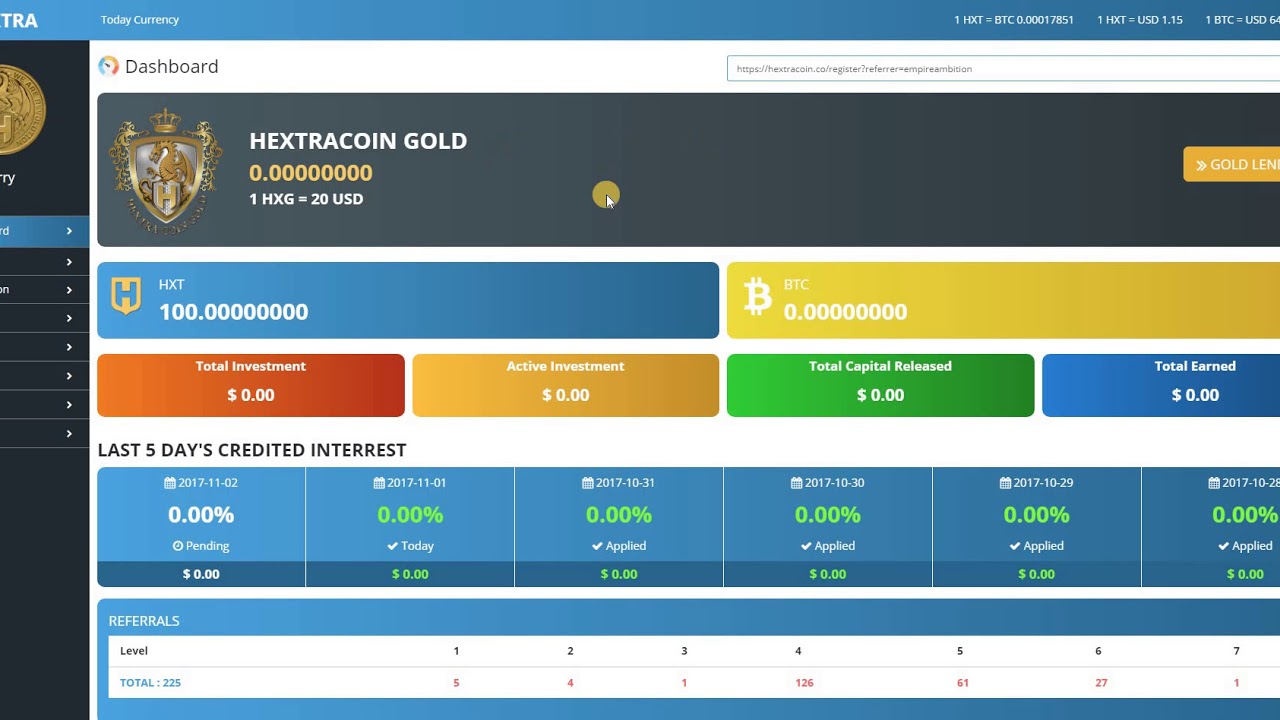The image size is (1280, 720).
Task: Click the Dashboard speedometer icon
Action: pos(108,66)
